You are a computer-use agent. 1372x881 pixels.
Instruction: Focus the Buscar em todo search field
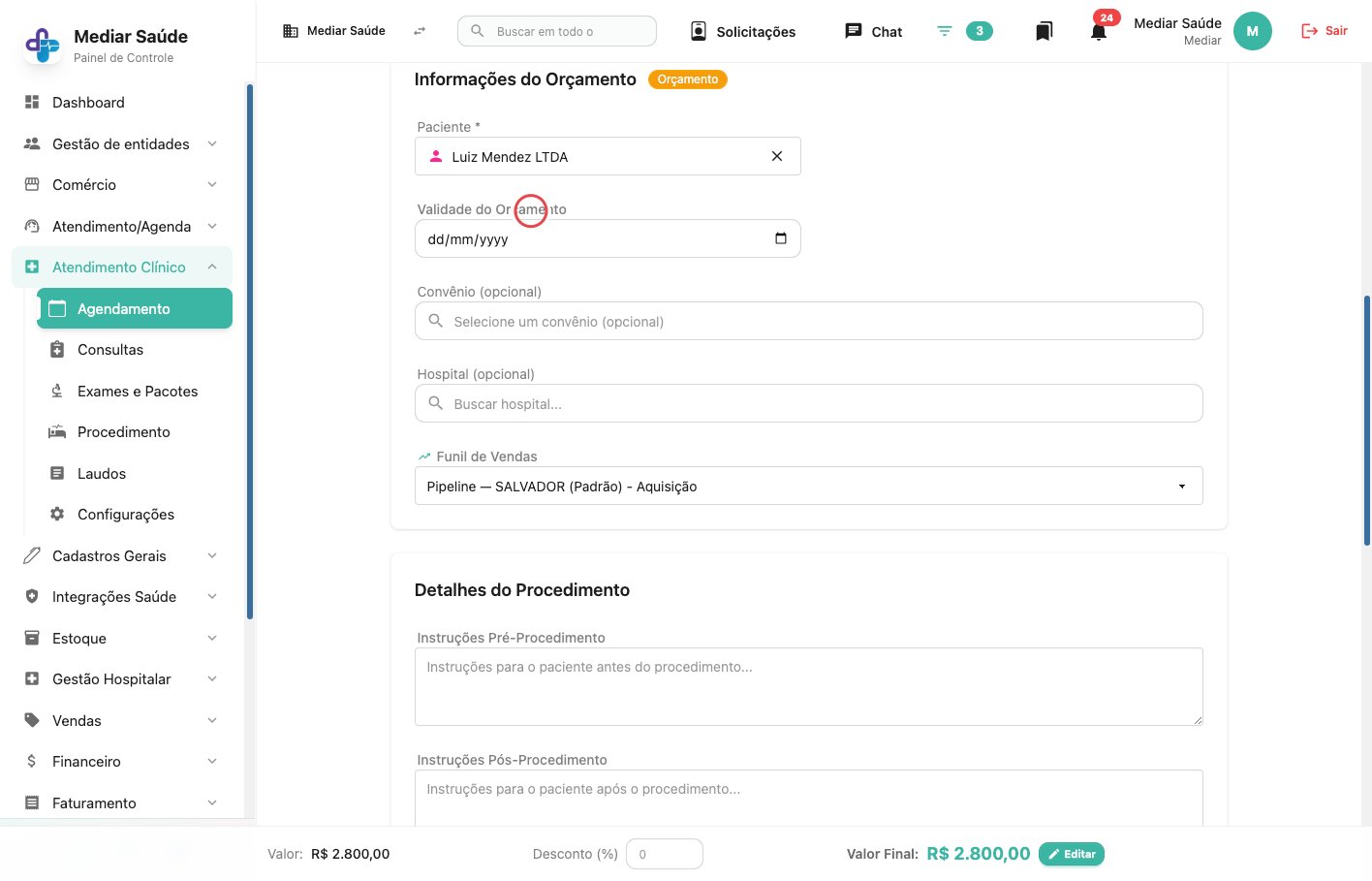557,31
